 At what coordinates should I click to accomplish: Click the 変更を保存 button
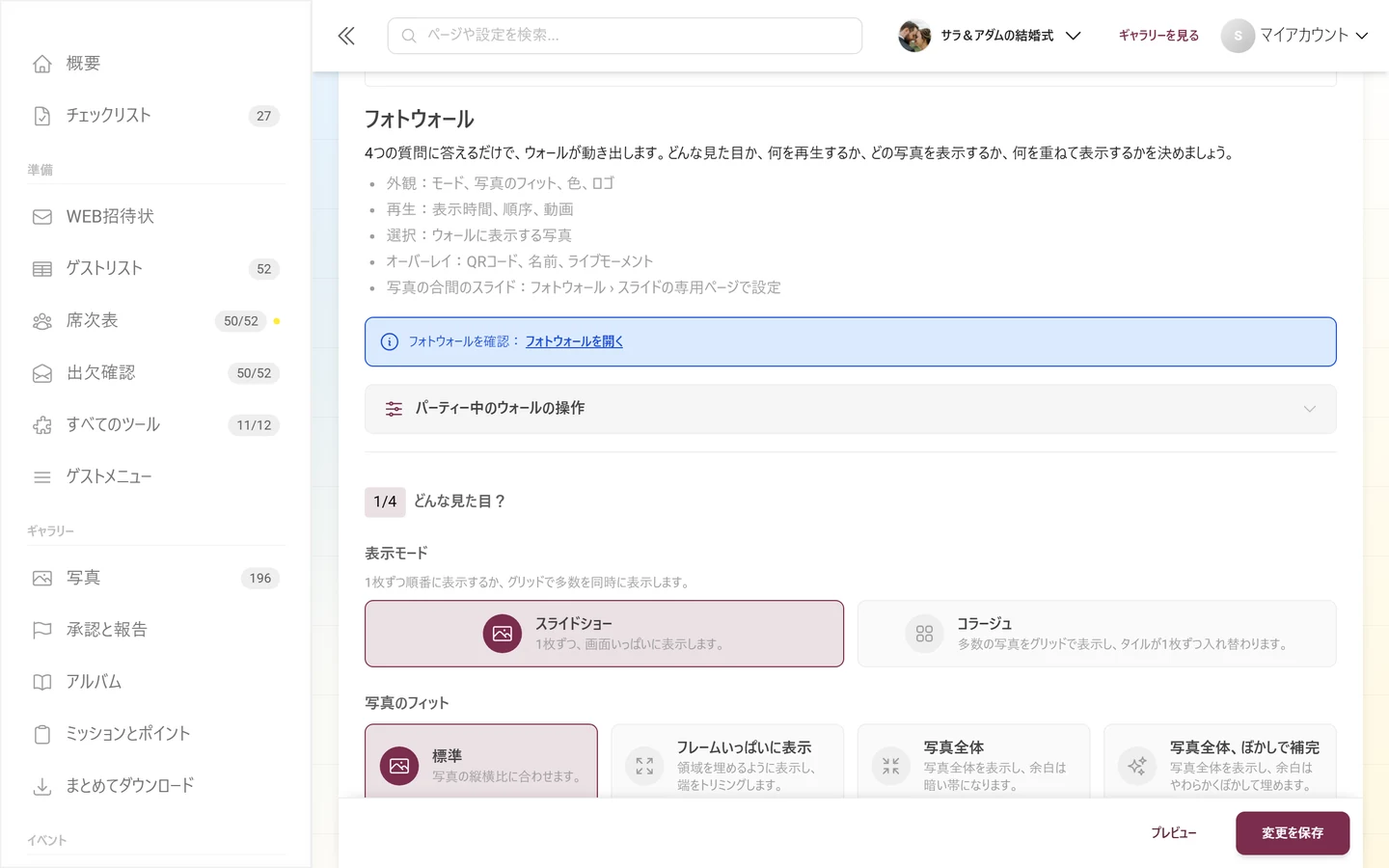(1293, 833)
